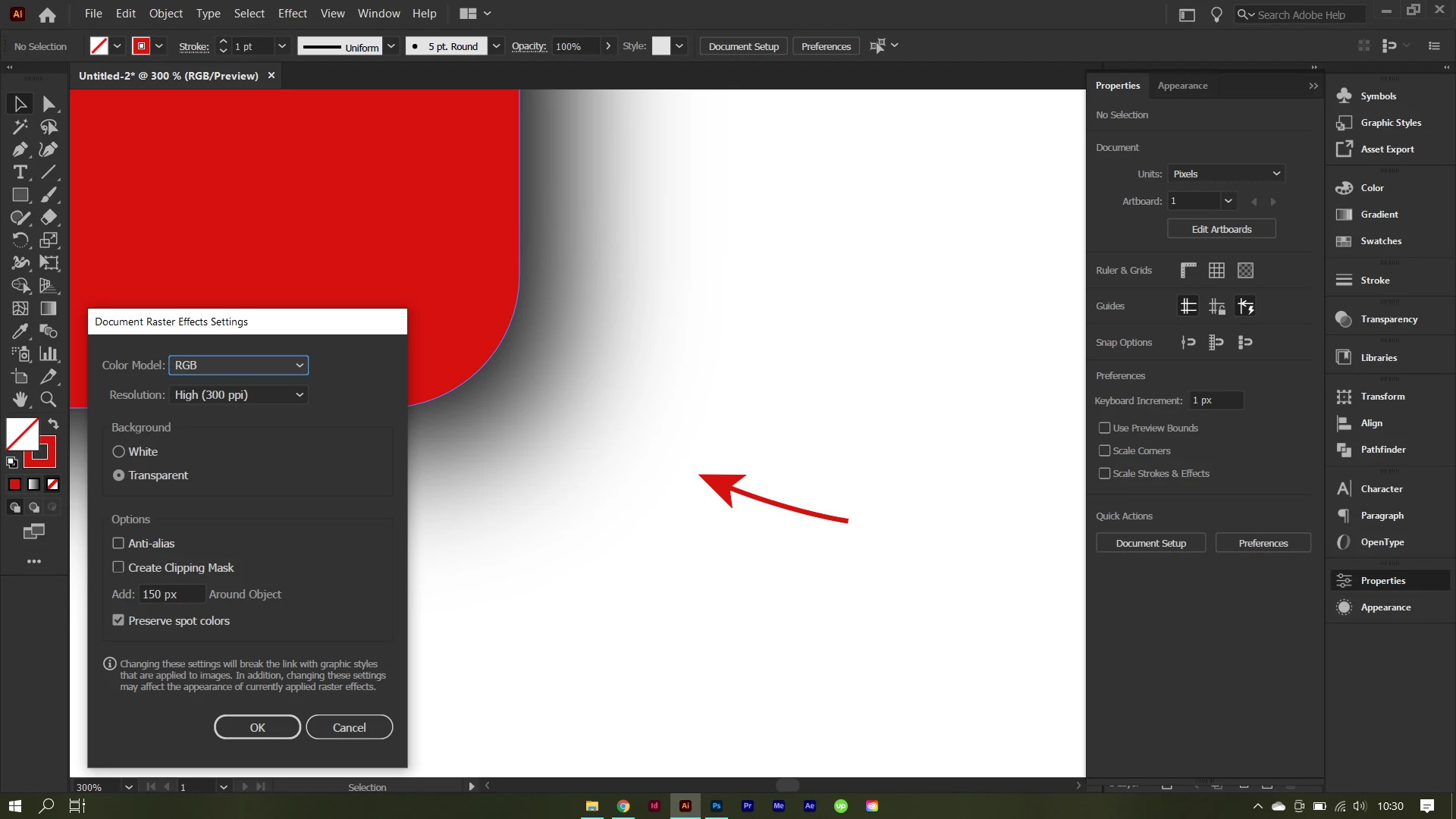1456x819 pixels.
Task: Select the Hand tool
Action: (x=20, y=400)
